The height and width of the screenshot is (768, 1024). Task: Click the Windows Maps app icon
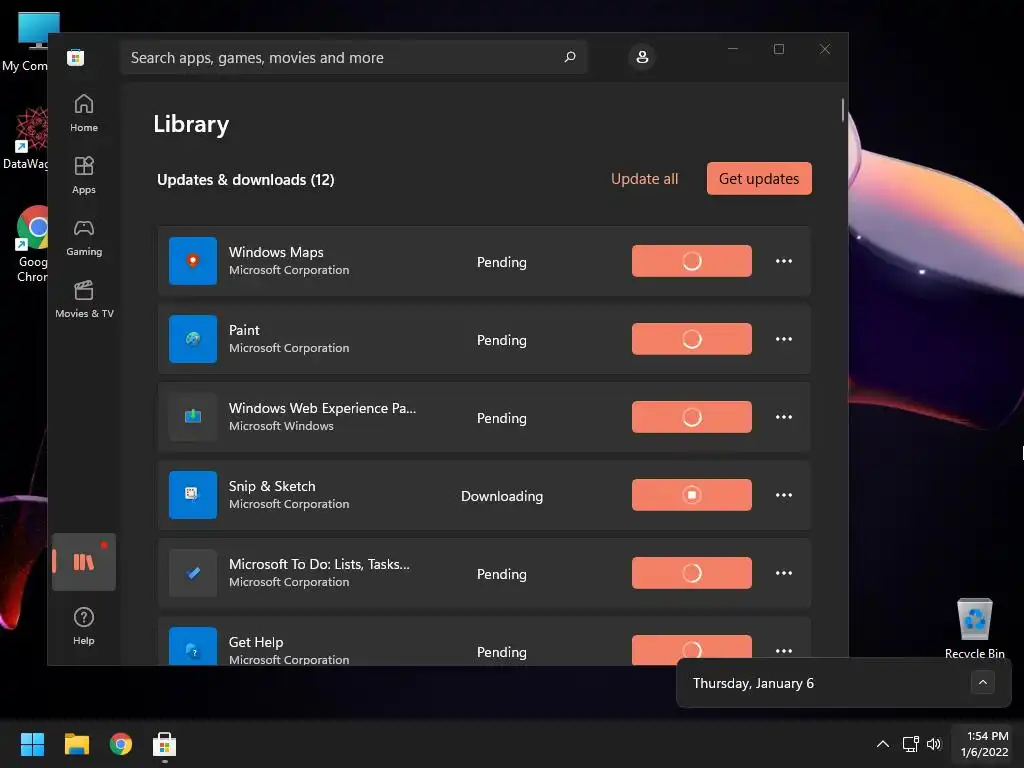[193, 261]
